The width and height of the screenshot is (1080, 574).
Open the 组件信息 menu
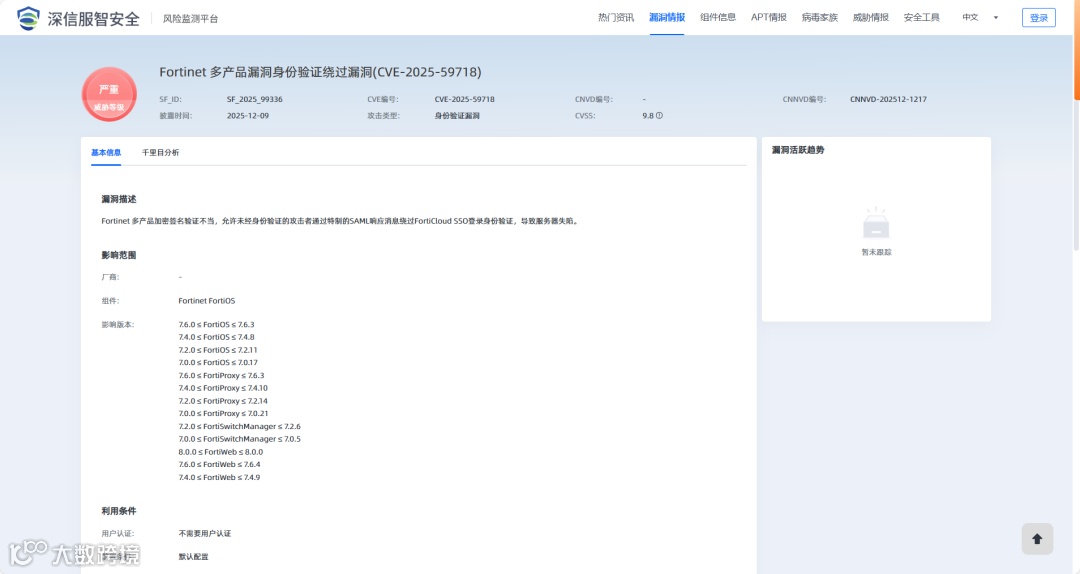[x=718, y=17]
